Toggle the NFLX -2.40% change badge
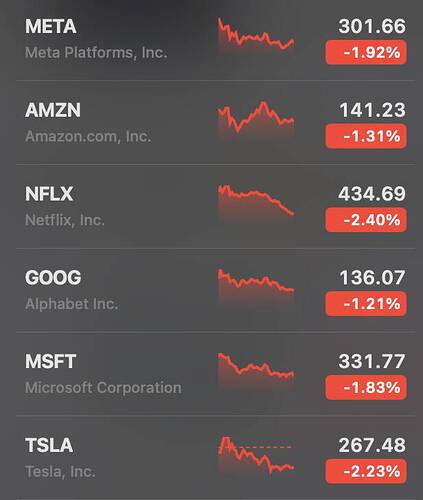423x500 pixels. pos(366,220)
